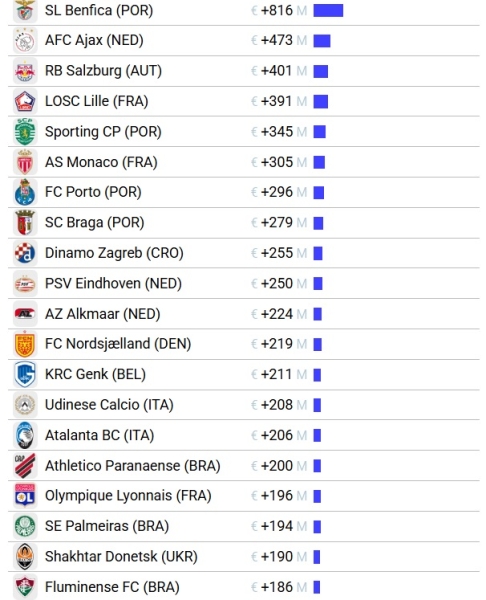
Task: Click the SL Benfica club crest
Action: [25, 10]
